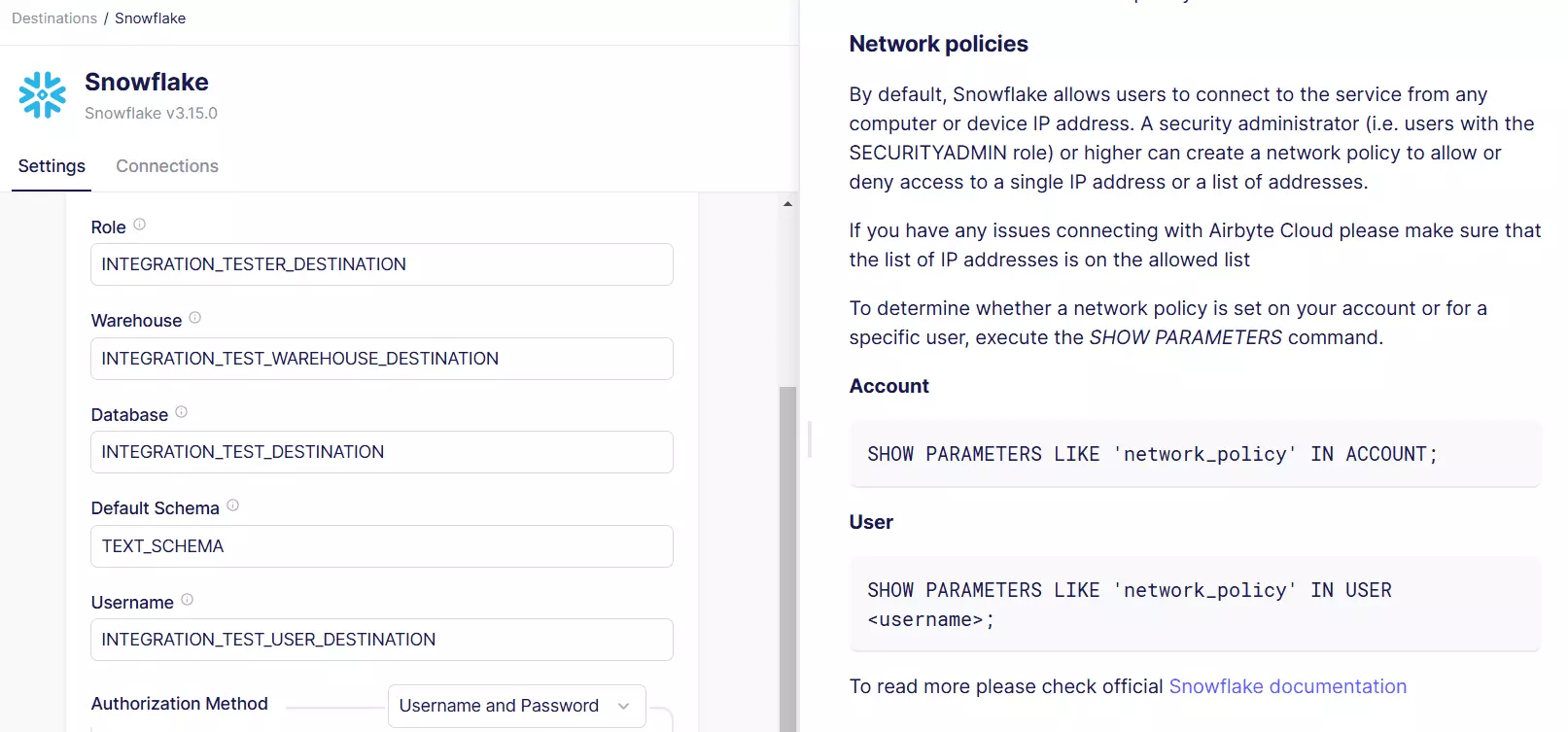Click the Snowflake breadcrumb item
The width and height of the screenshot is (1568, 732).
coord(150,18)
